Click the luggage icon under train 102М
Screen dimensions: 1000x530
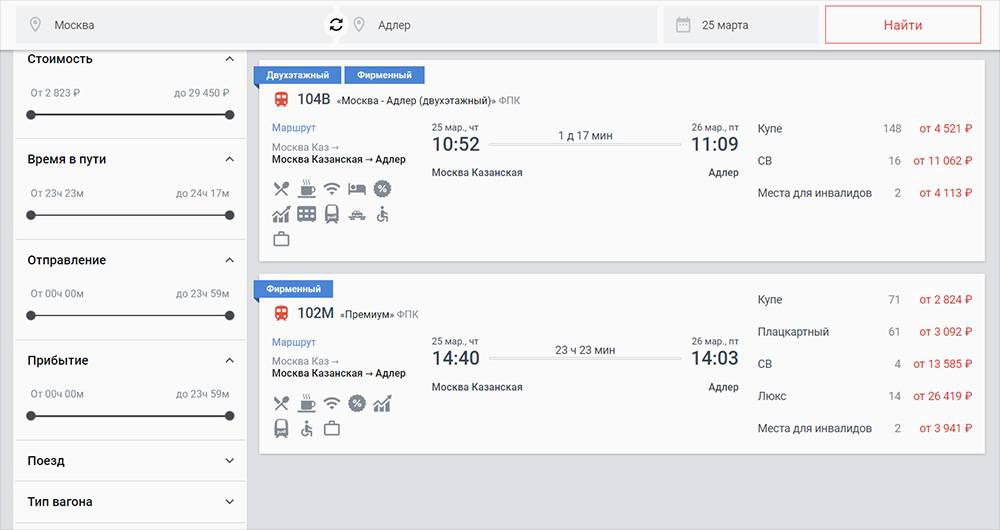point(332,429)
